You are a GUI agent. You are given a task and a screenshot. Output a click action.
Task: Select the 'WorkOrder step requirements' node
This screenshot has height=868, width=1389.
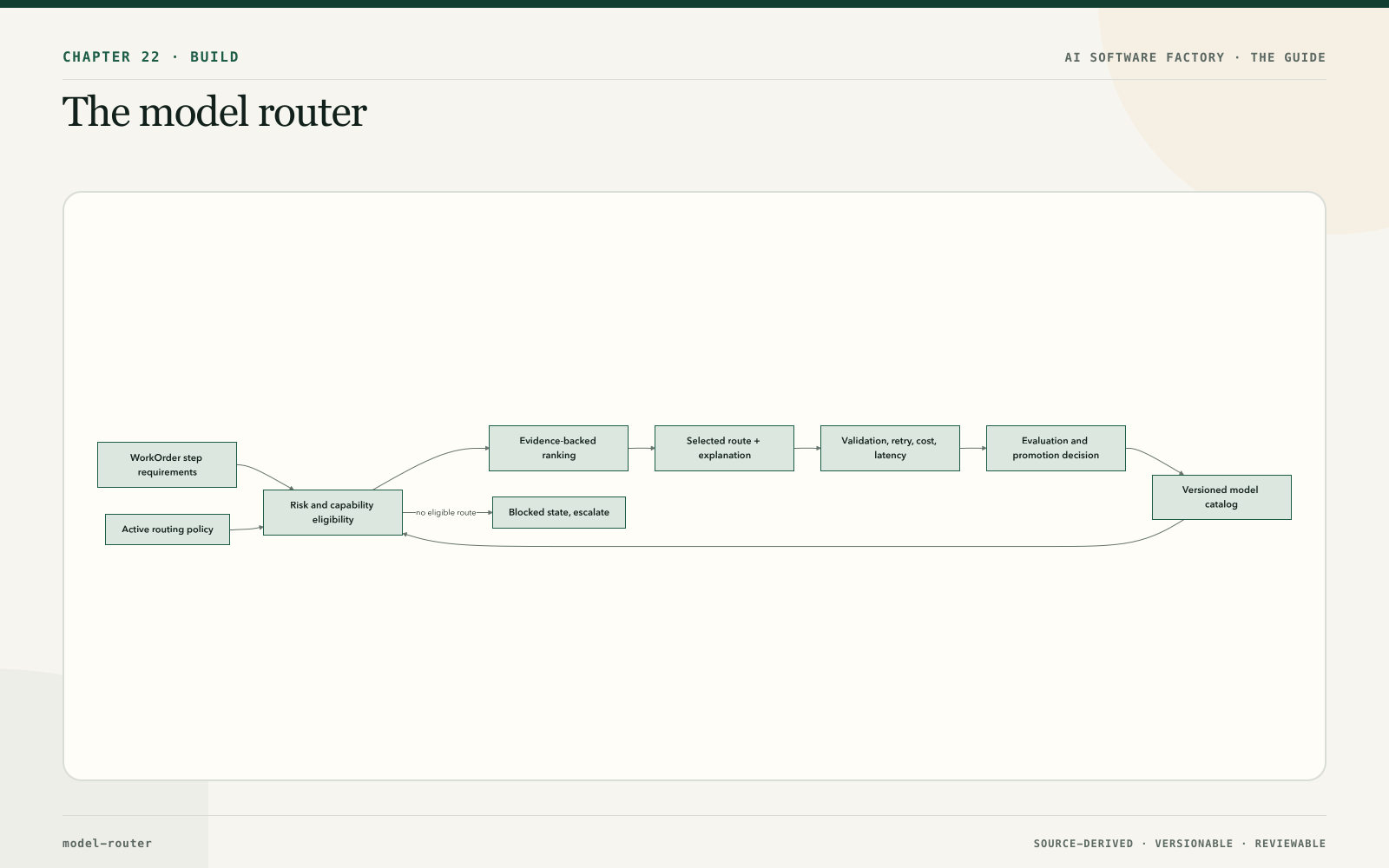167,464
